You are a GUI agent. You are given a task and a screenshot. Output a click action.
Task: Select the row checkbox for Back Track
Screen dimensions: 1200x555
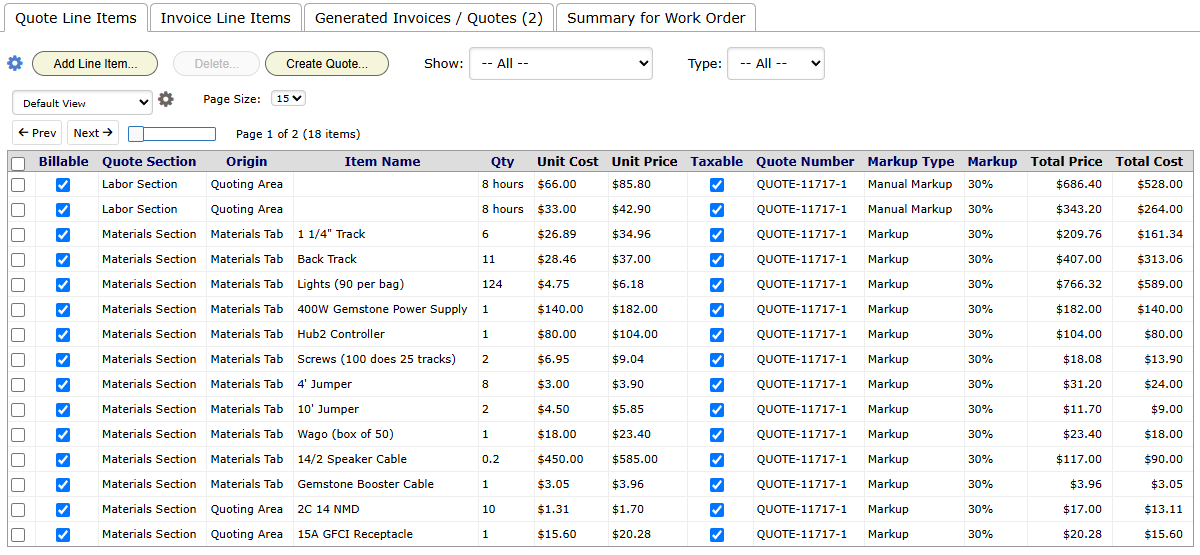click(18, 260)
